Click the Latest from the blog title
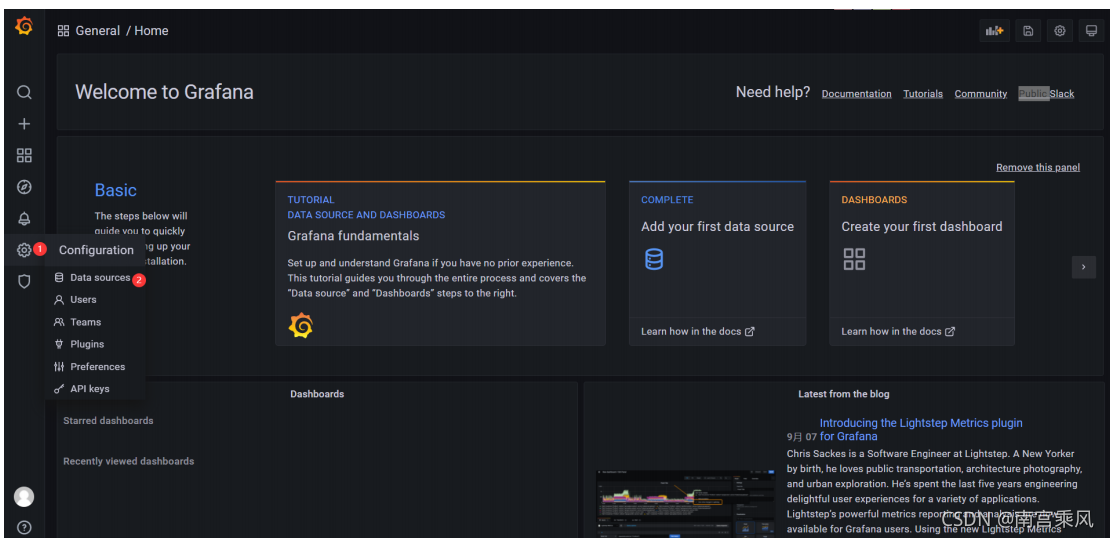This screenshot has height=538, width=1110. [844, 394]
